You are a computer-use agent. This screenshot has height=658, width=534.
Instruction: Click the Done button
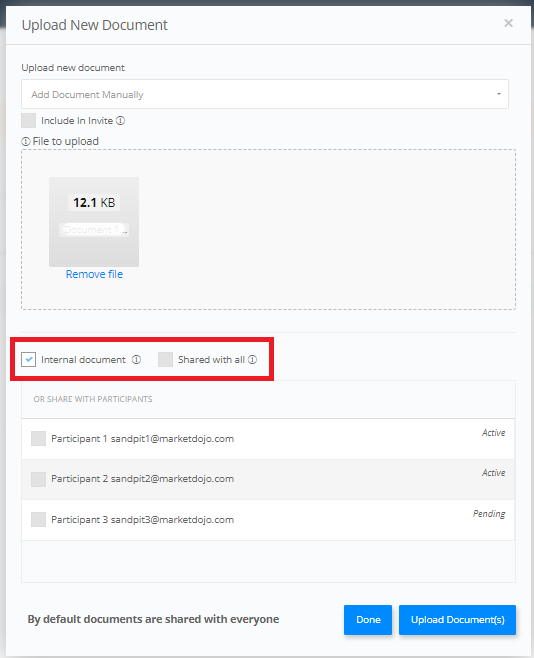[x=368, y=620]
